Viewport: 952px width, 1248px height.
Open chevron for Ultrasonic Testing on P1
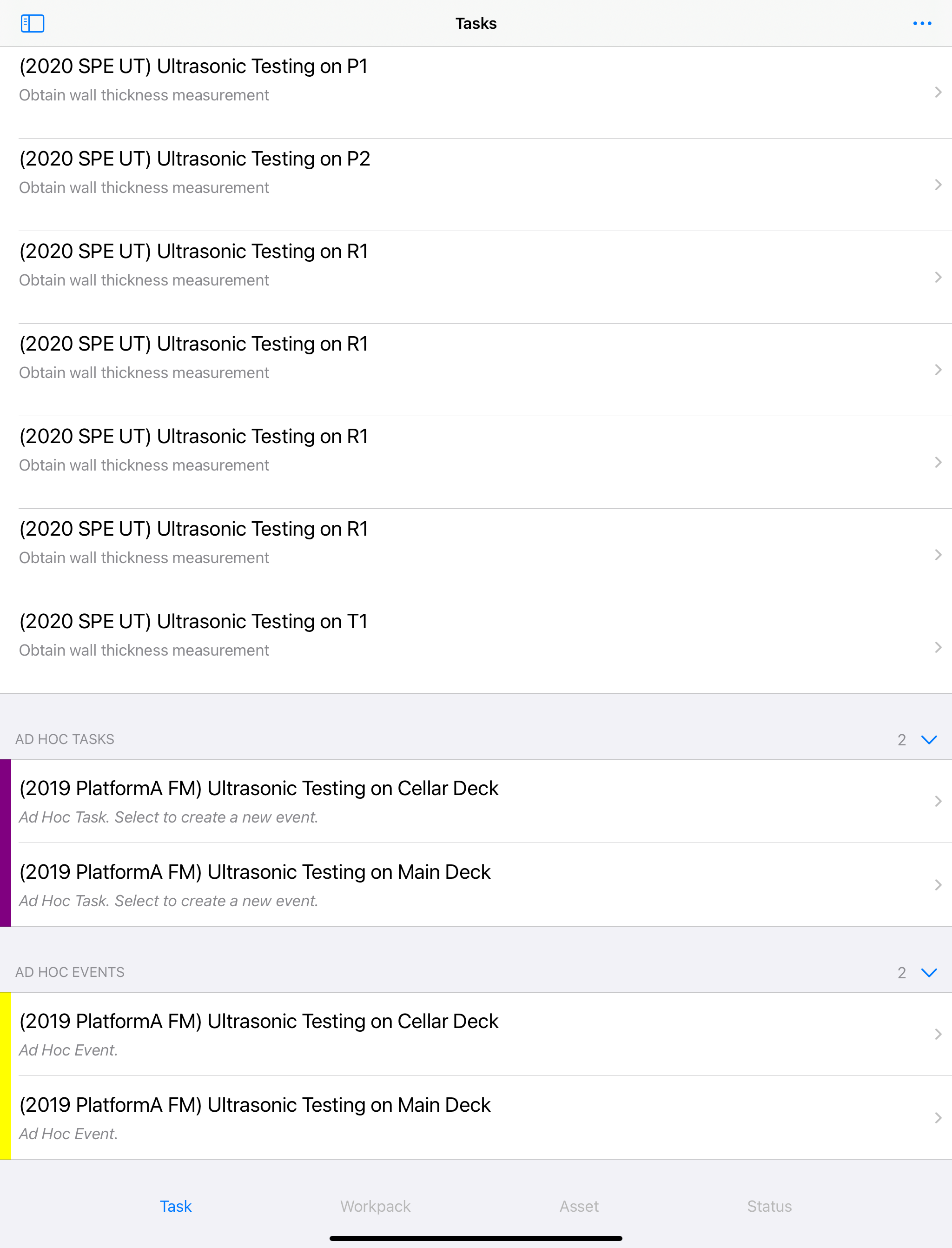click(938, 93)
